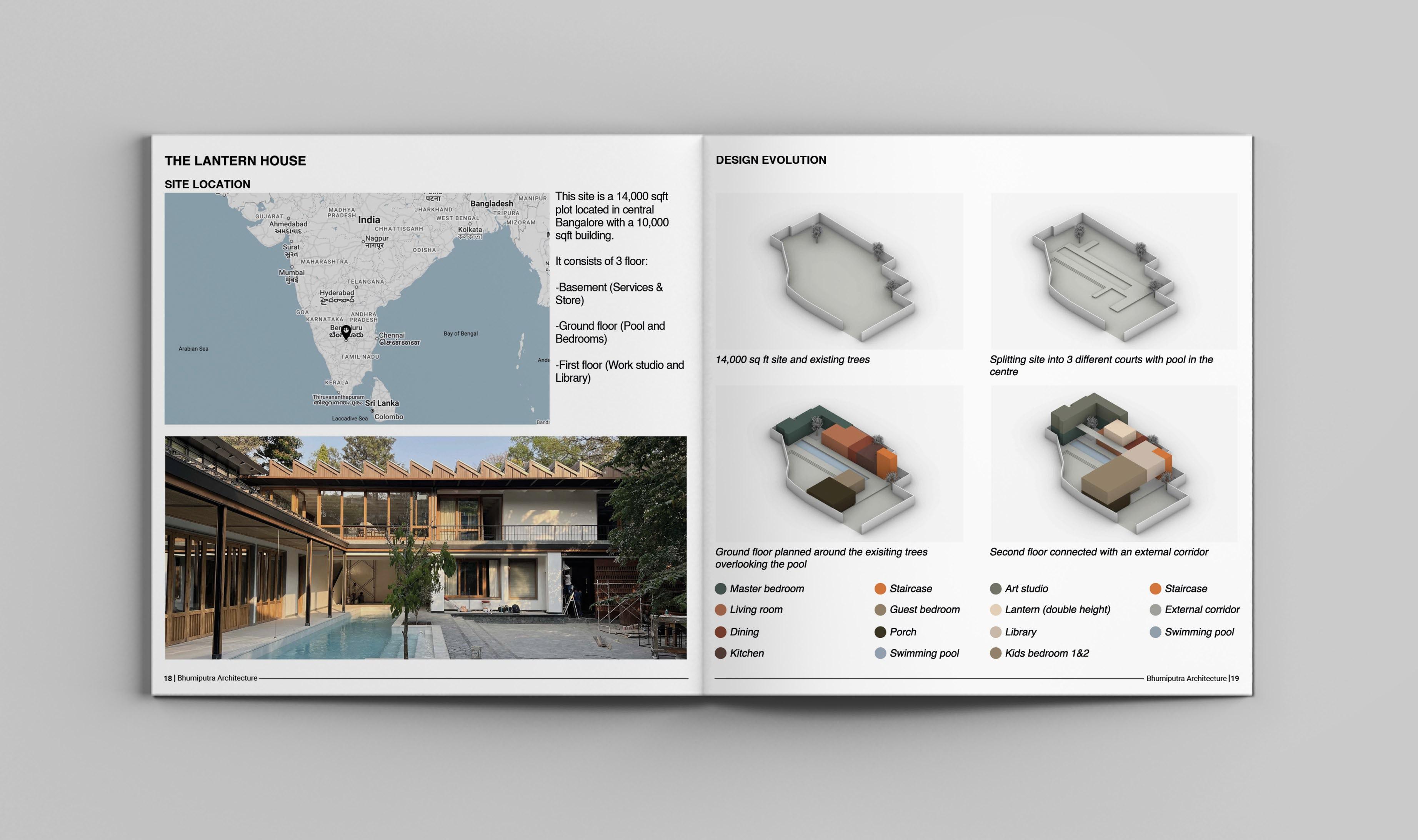
Task: Click the Porch legend color dot
Action: click(x=880, y=632)
